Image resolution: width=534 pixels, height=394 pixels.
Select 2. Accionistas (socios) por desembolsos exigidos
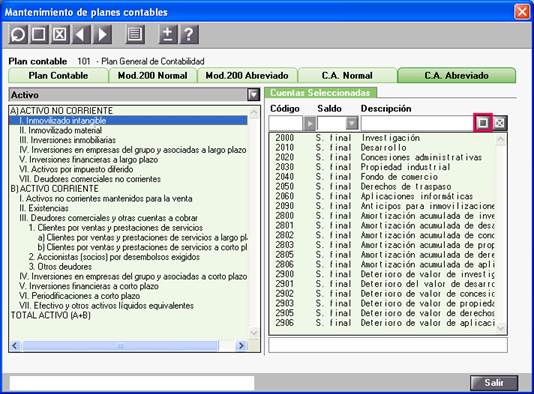[114, 257]
